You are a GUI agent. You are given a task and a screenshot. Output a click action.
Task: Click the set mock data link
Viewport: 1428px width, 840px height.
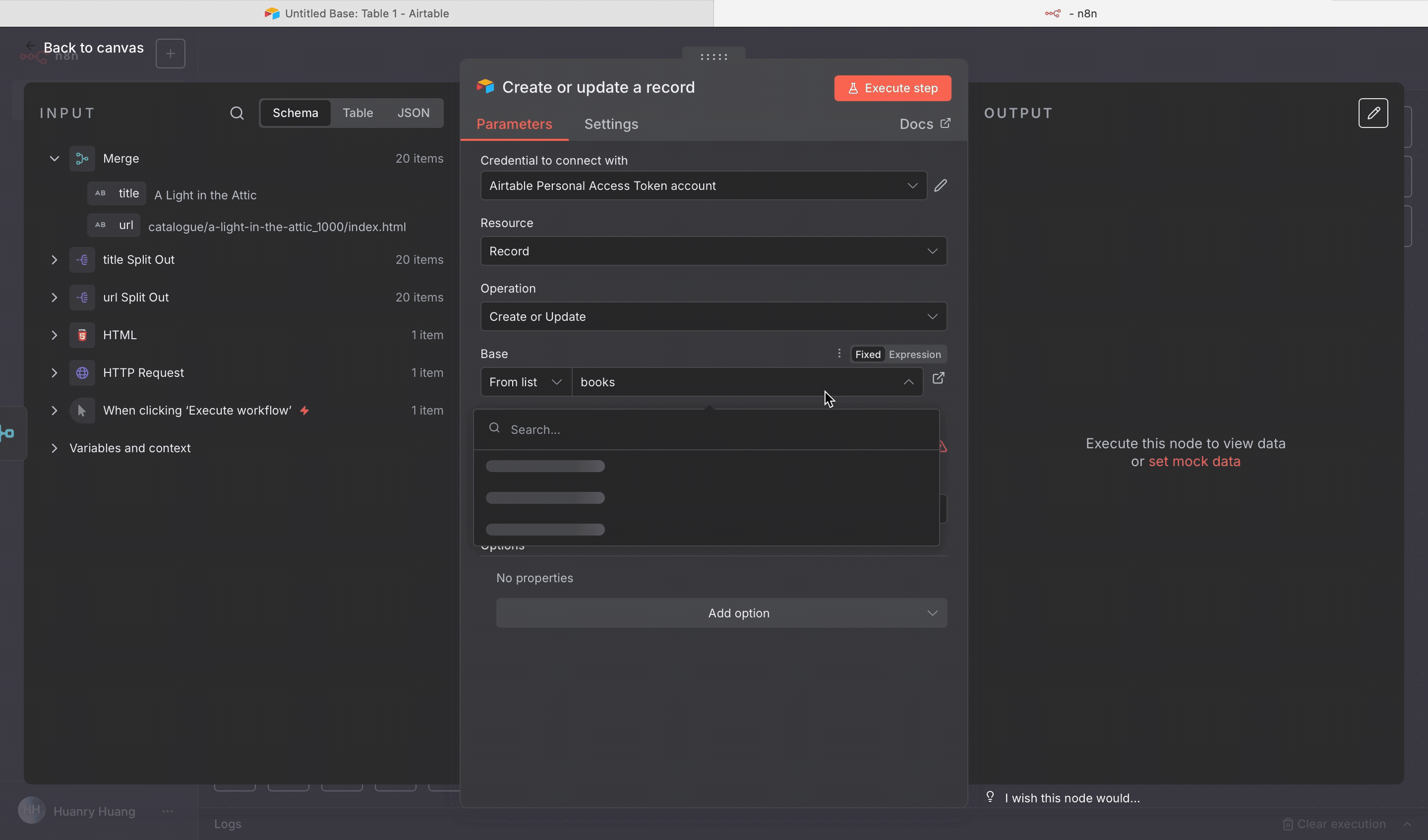click(x=1194, y=461)
